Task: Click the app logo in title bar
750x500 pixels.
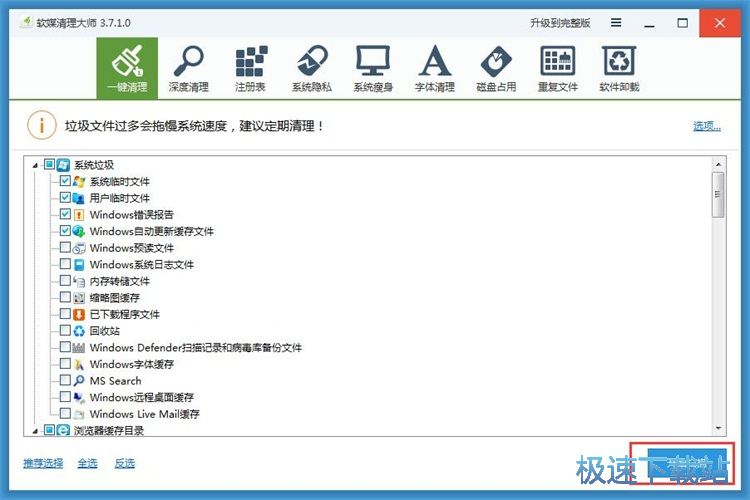Action: coord(26,22)
